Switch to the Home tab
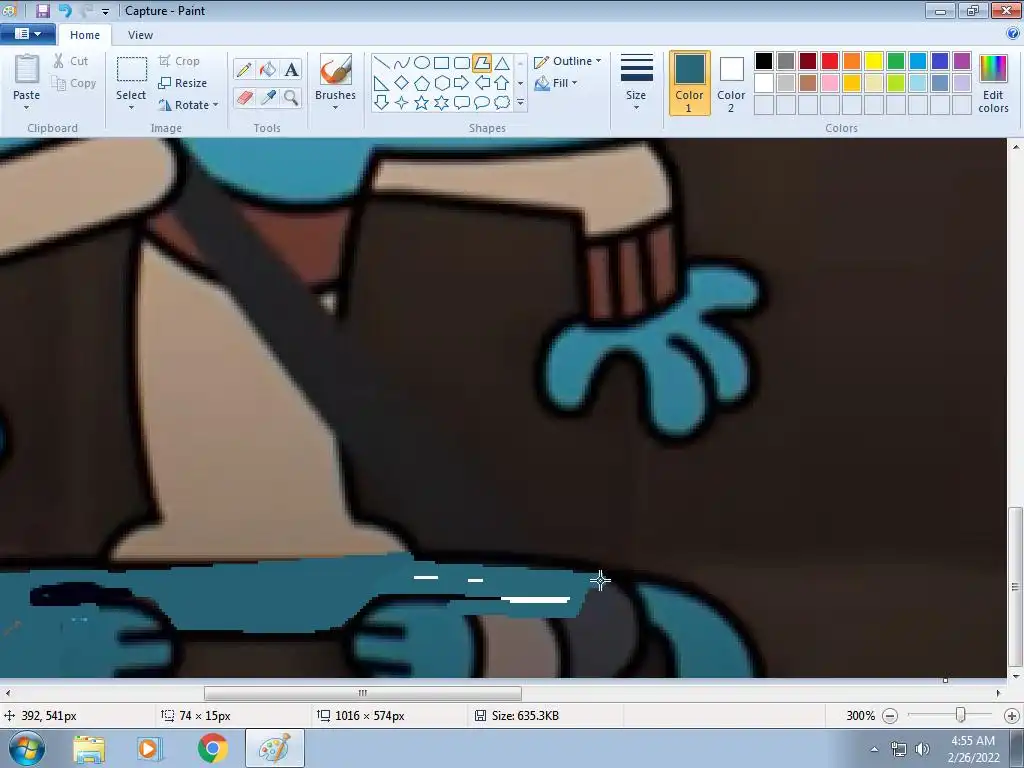Image resolution: width=1024 pixels, height=768 pixels. click(x=85, y=35)
